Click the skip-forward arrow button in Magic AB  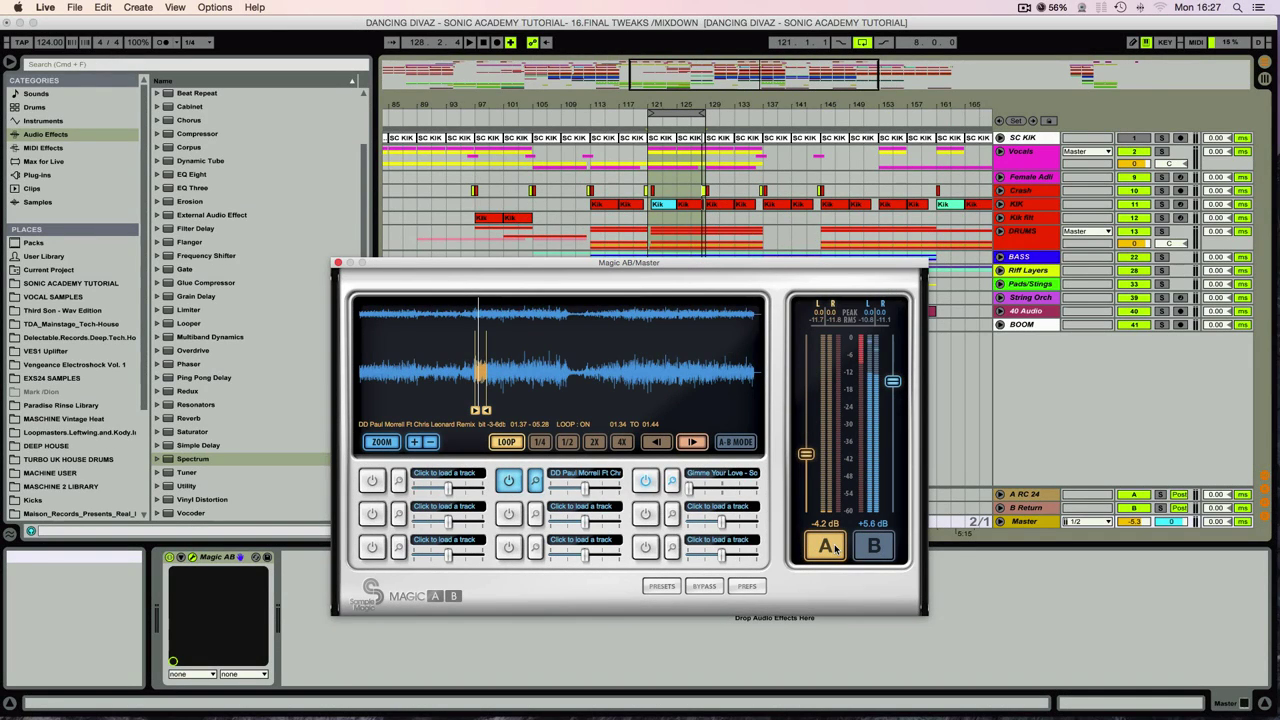692,442
